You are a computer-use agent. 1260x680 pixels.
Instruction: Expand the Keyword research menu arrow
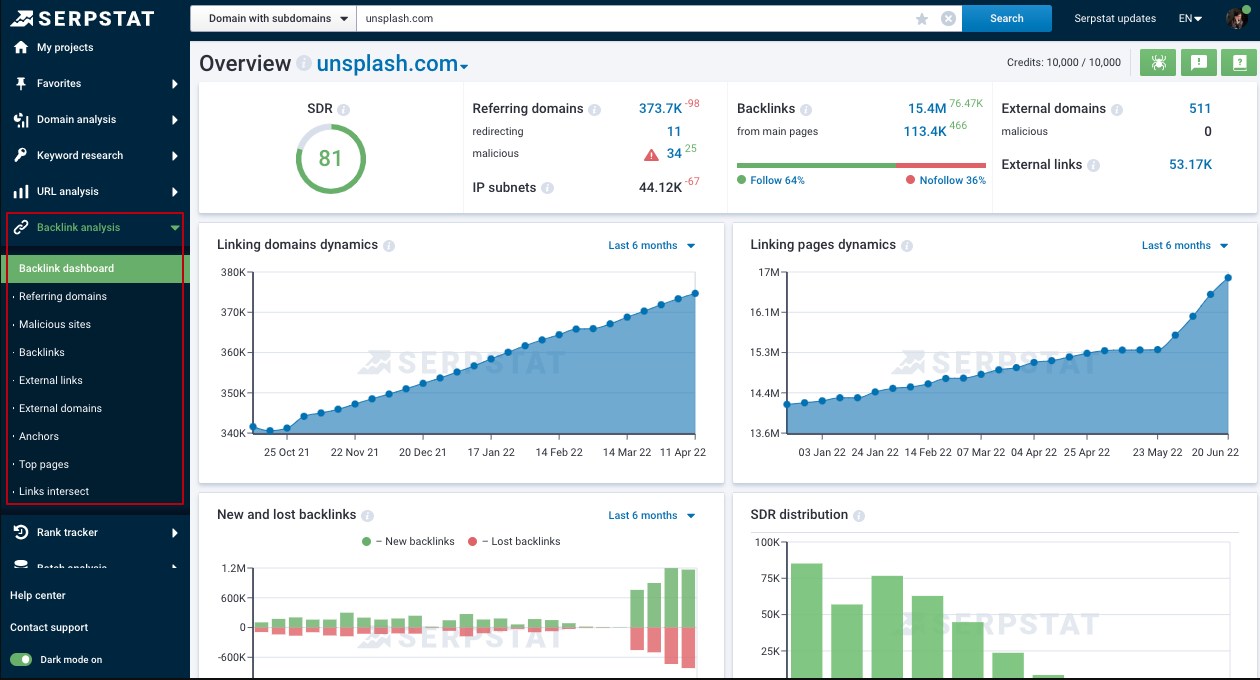coord(175,156)
